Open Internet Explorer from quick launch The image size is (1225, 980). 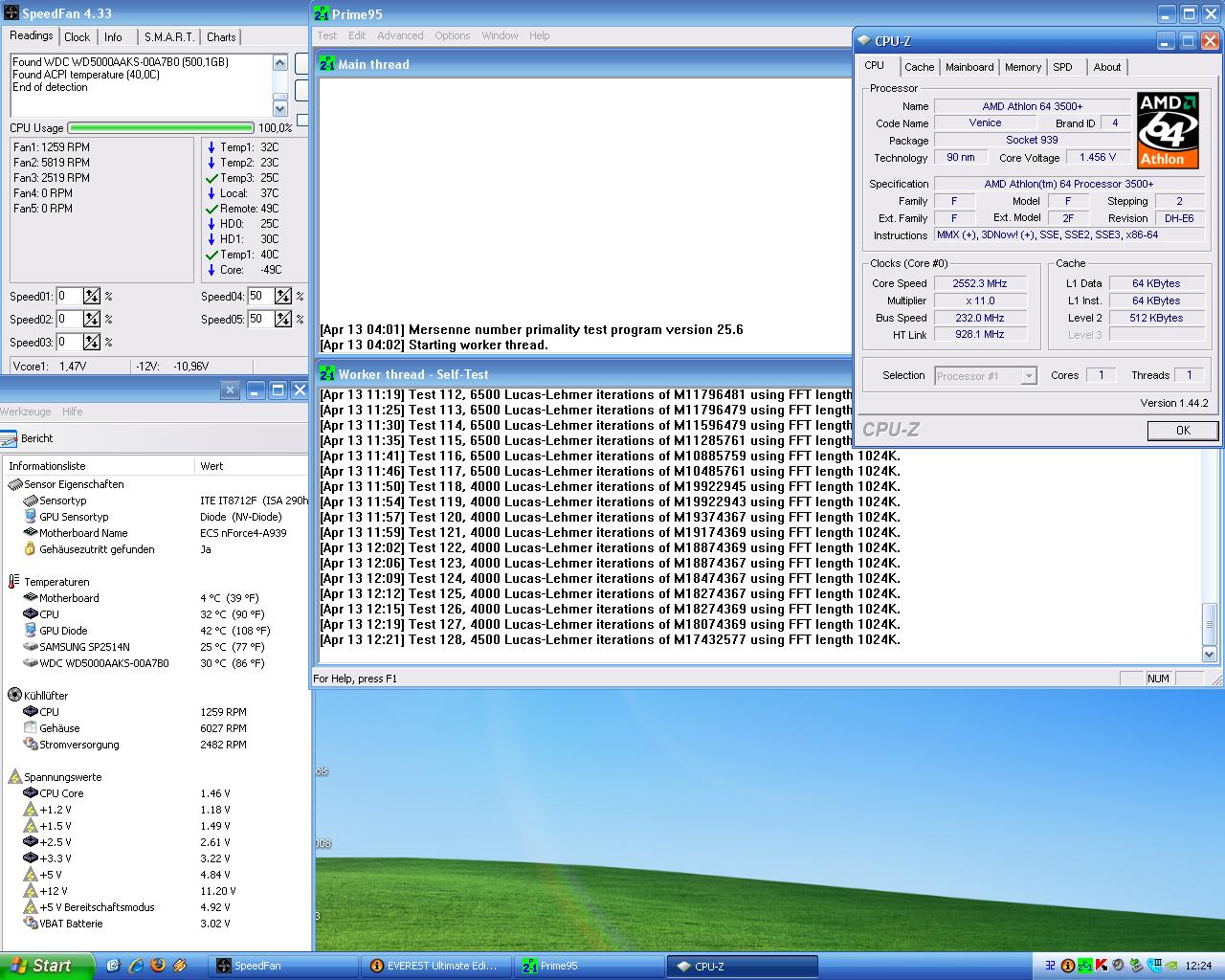click(x=136, y=966)
